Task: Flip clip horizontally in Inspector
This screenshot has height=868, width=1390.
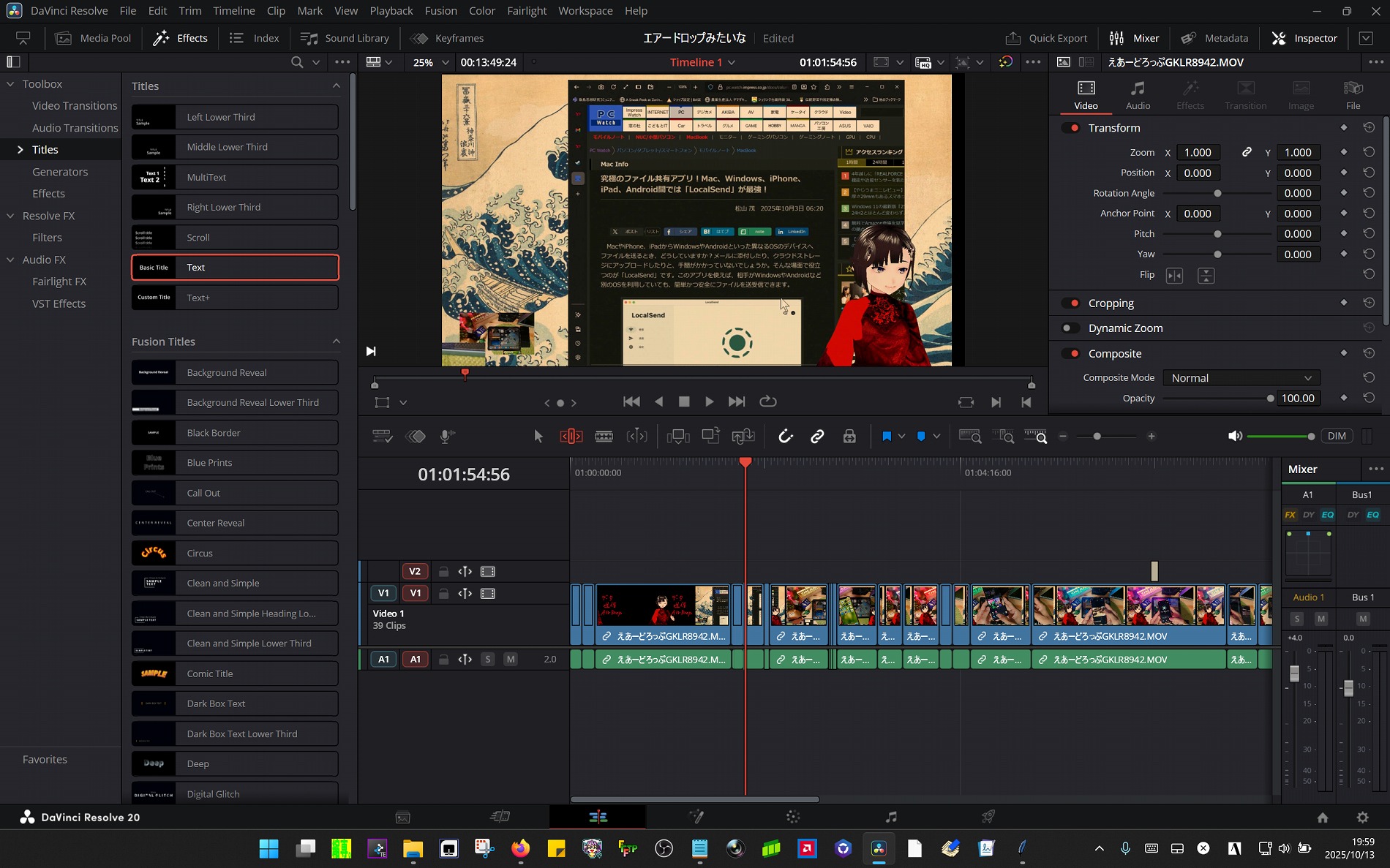Action: click(x=1174, y=276)
